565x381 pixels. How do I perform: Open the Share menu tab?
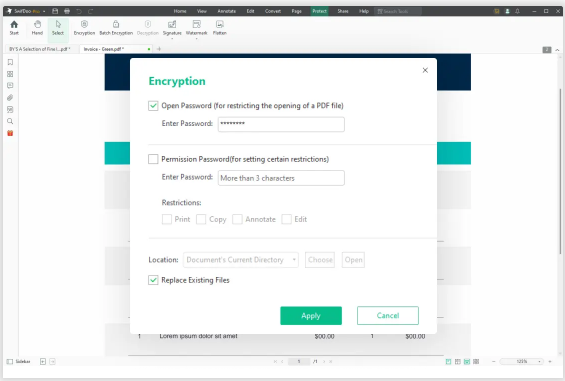343,11
